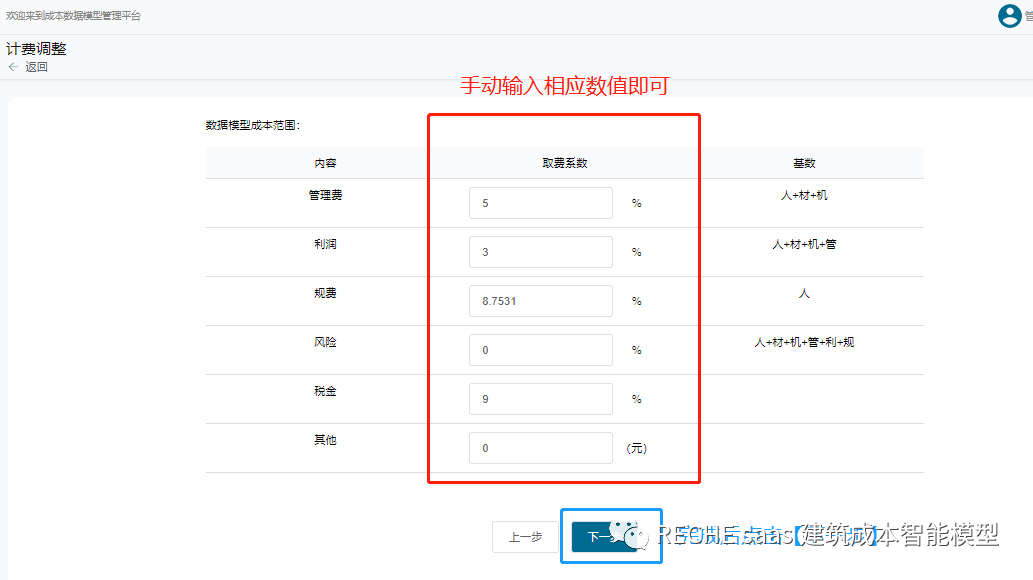Click the 基数 column header
This screenshot has height=580, width=1033.
[804, 163]
